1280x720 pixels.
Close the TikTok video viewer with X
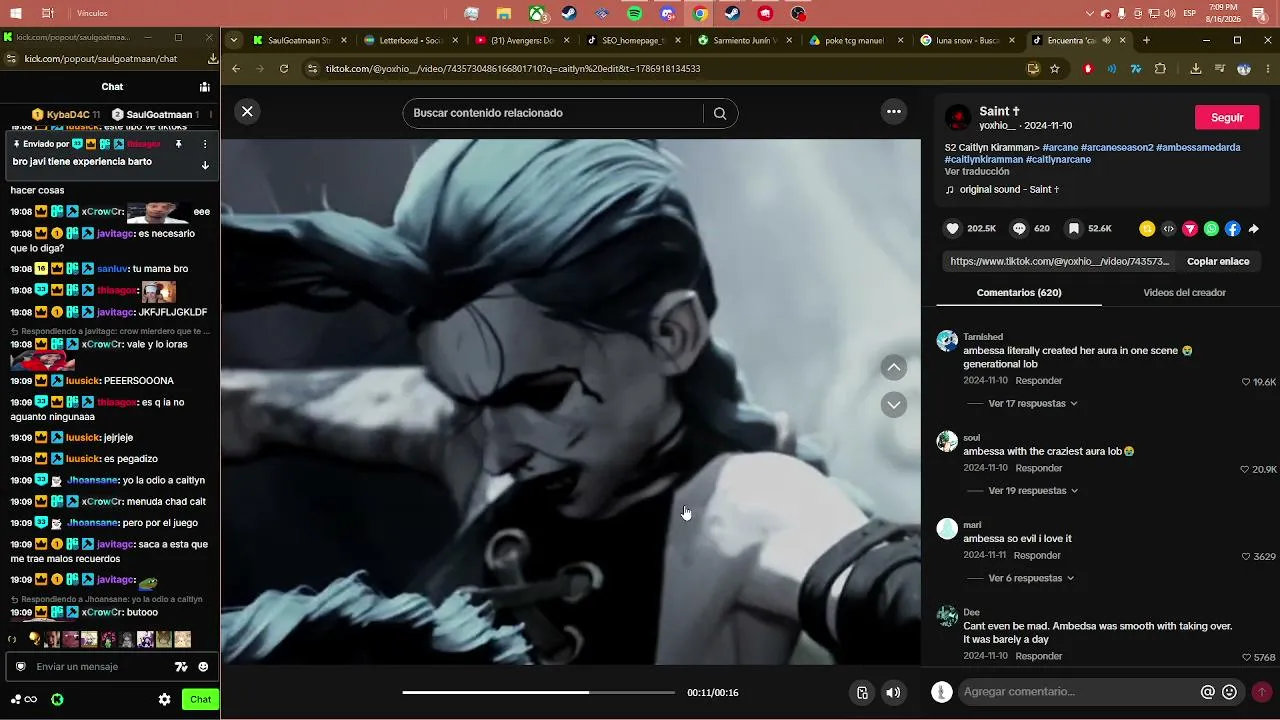pyautogui.click(x=247, y=112)
